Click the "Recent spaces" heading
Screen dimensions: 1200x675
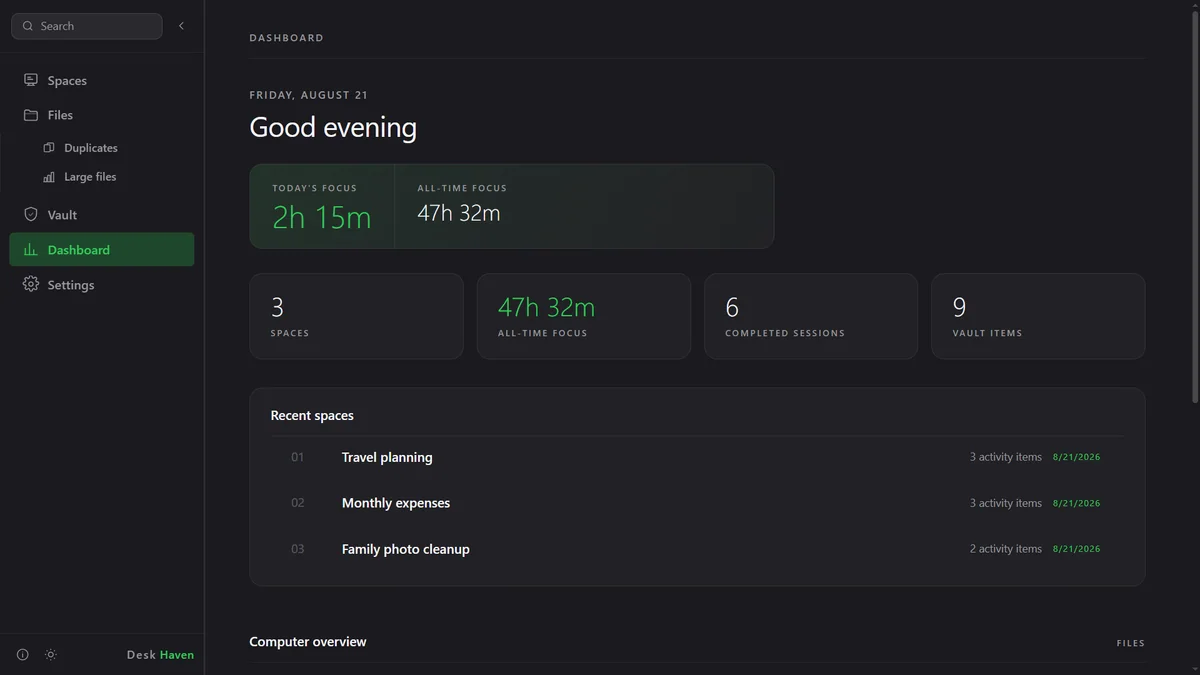[312, 416]
